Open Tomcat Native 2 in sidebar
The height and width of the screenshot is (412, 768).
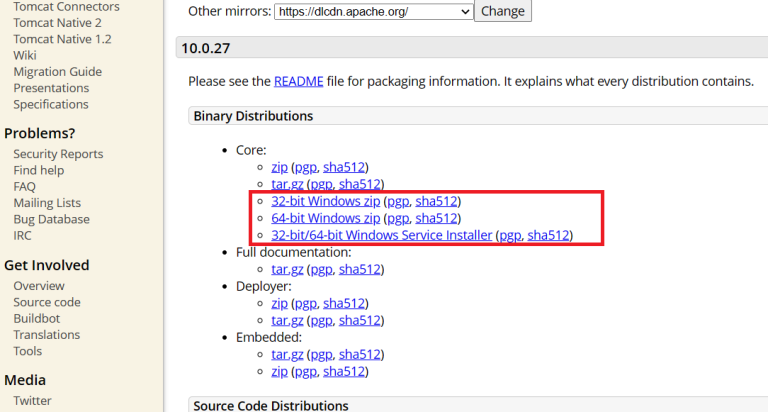(x=57, y=23)
